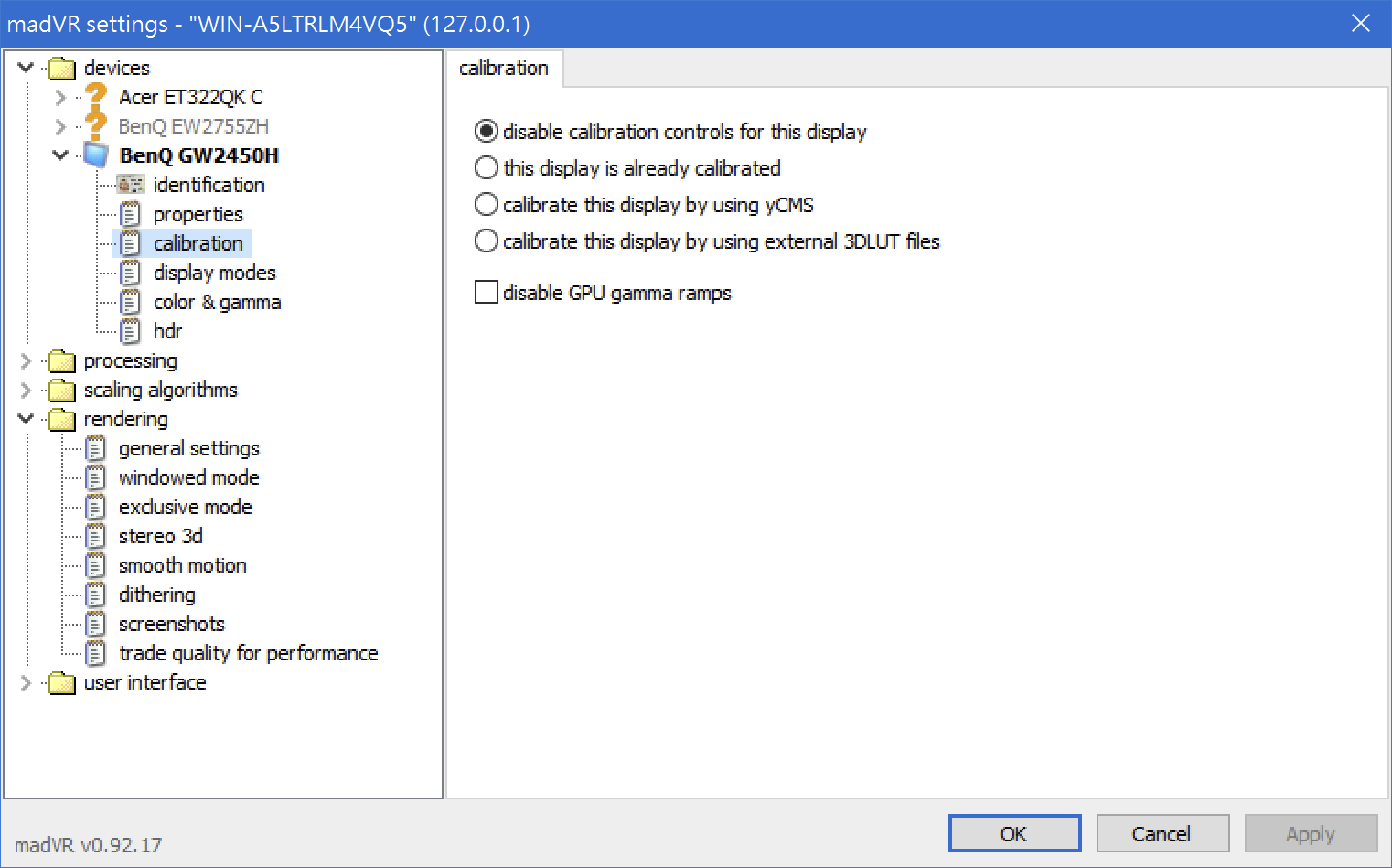Select the Acer ET322QK C device name
1392x868 pixels.
pos(191,97)
